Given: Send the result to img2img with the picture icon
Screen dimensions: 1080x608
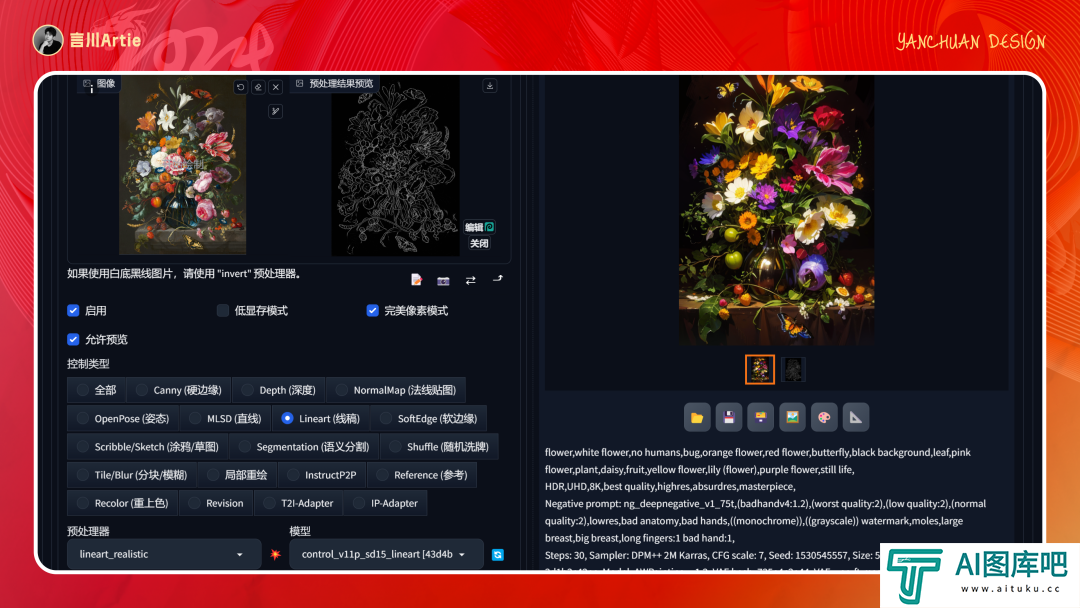Looking at the screenshot, I should (792, 417).
